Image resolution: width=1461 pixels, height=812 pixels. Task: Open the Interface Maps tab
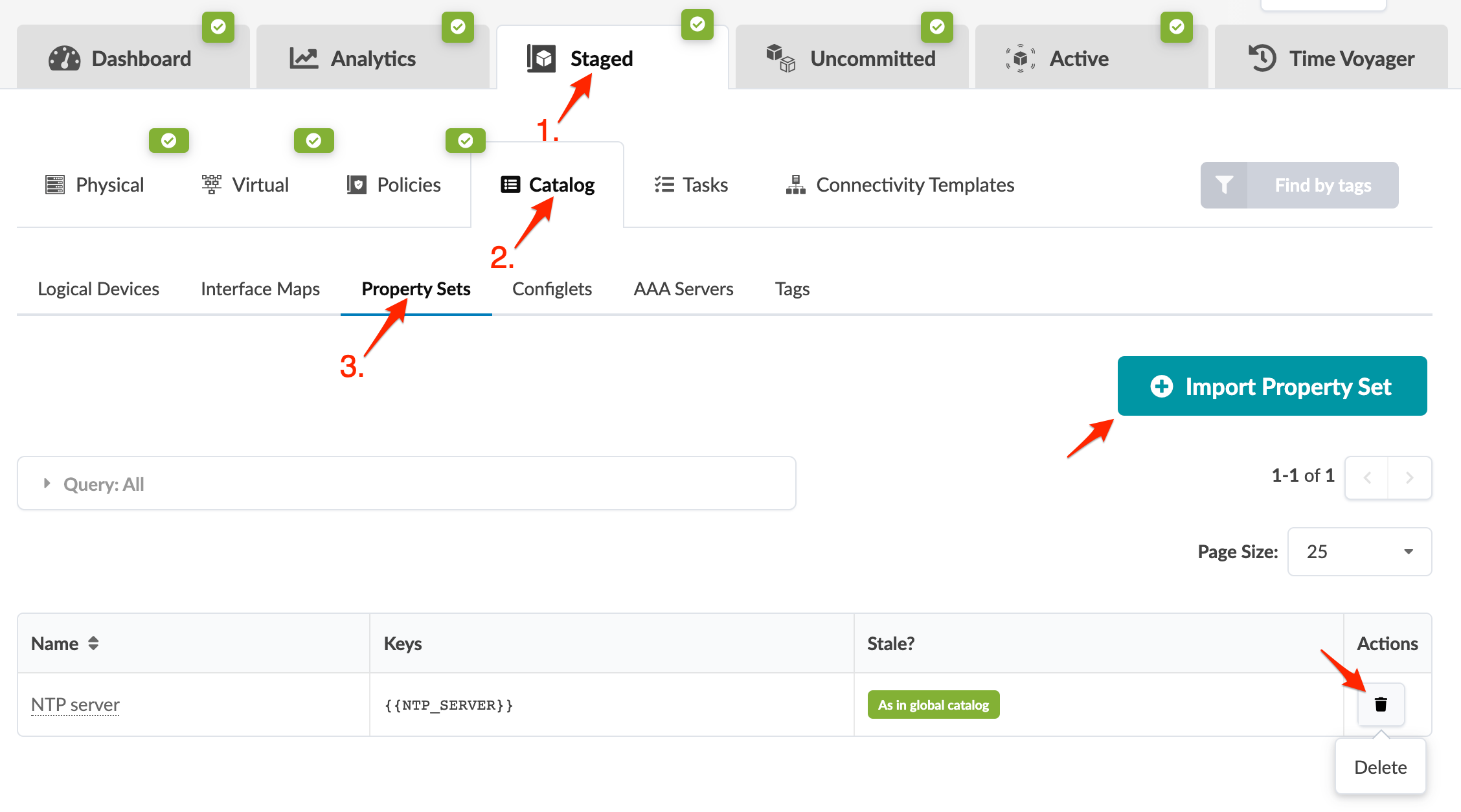(260, 289)
